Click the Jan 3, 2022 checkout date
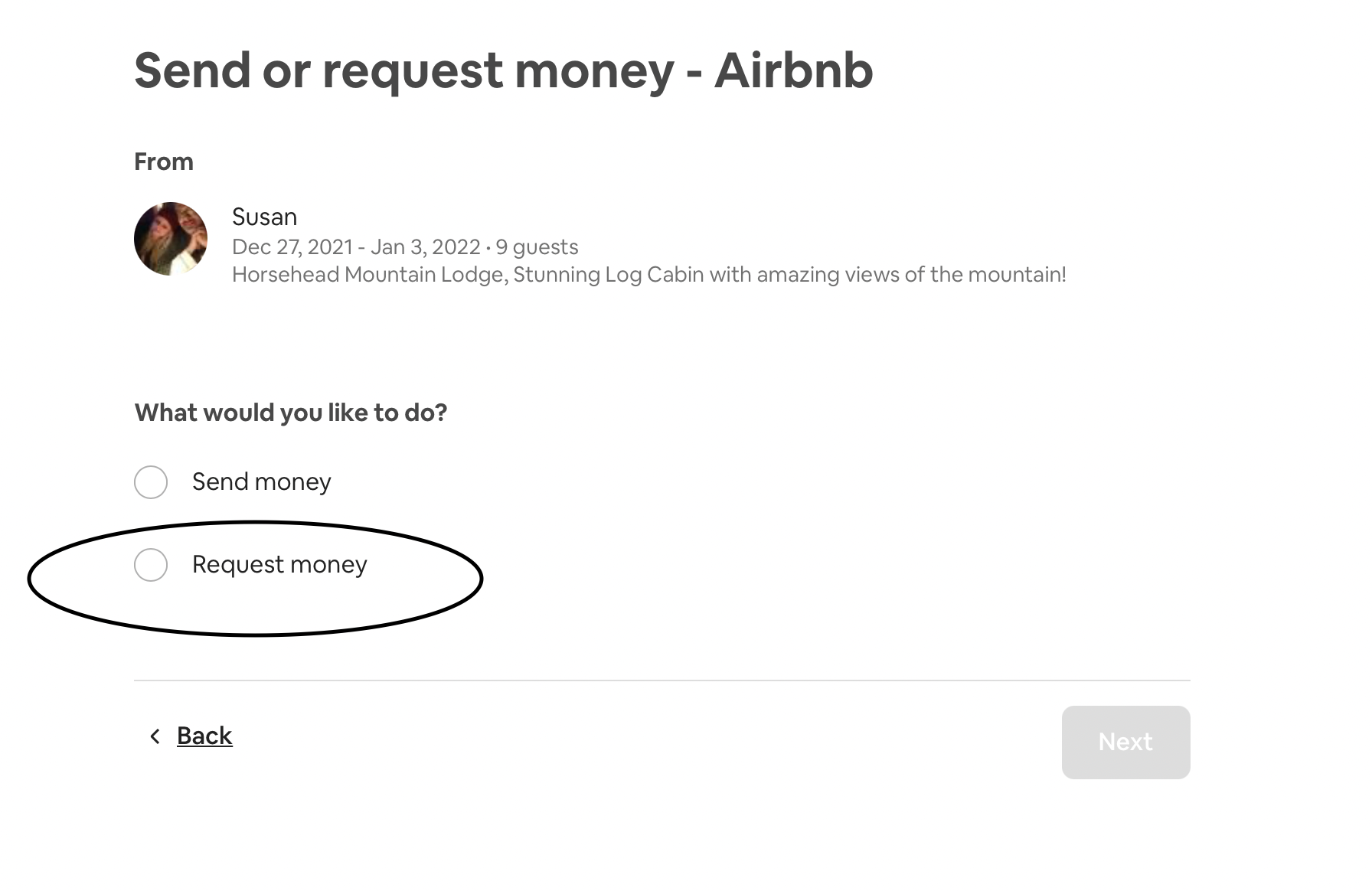Screen dimensions: 1372x891 [425, 247]
